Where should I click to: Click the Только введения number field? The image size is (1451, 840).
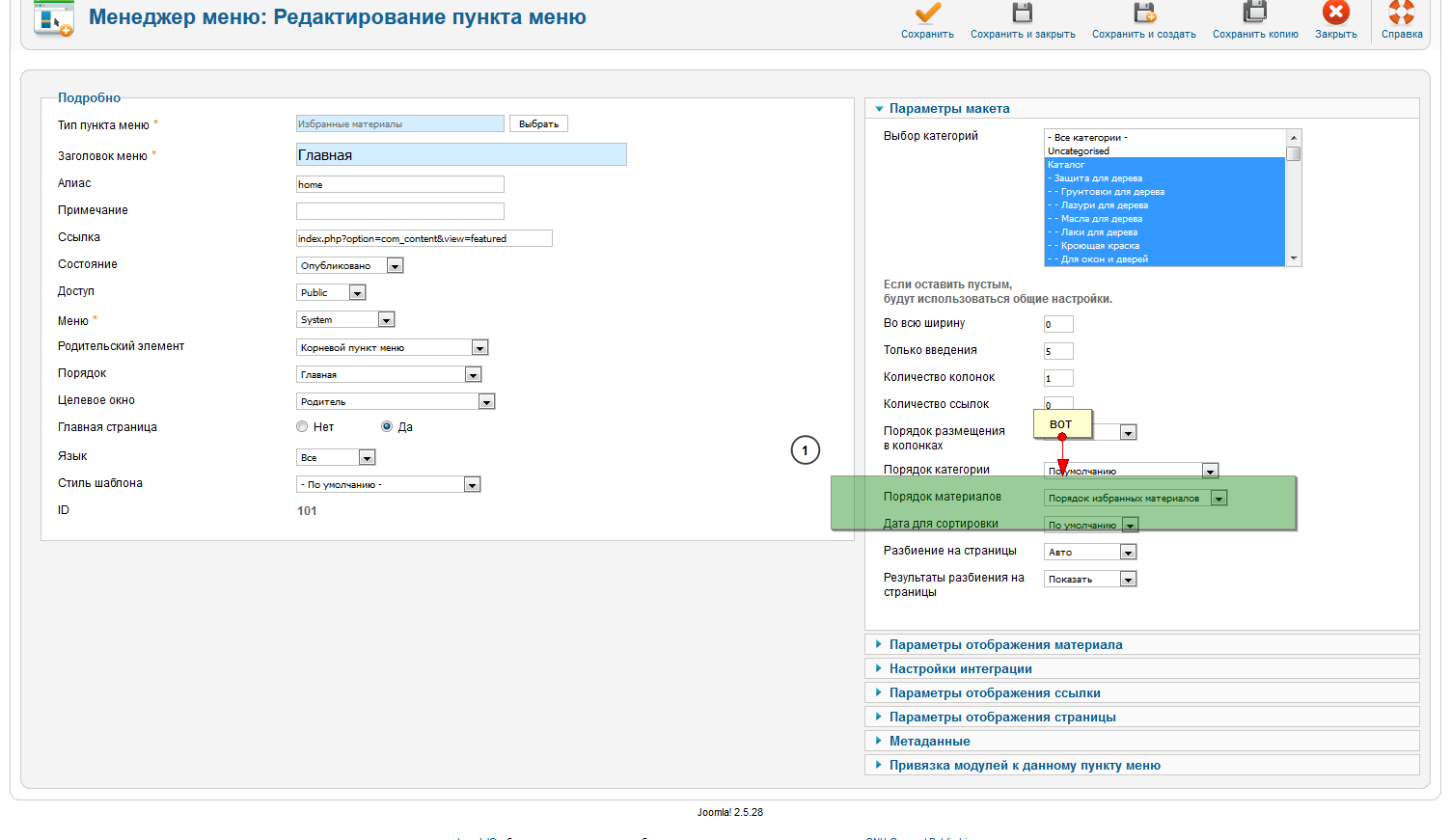click(x=1058, y=351)
